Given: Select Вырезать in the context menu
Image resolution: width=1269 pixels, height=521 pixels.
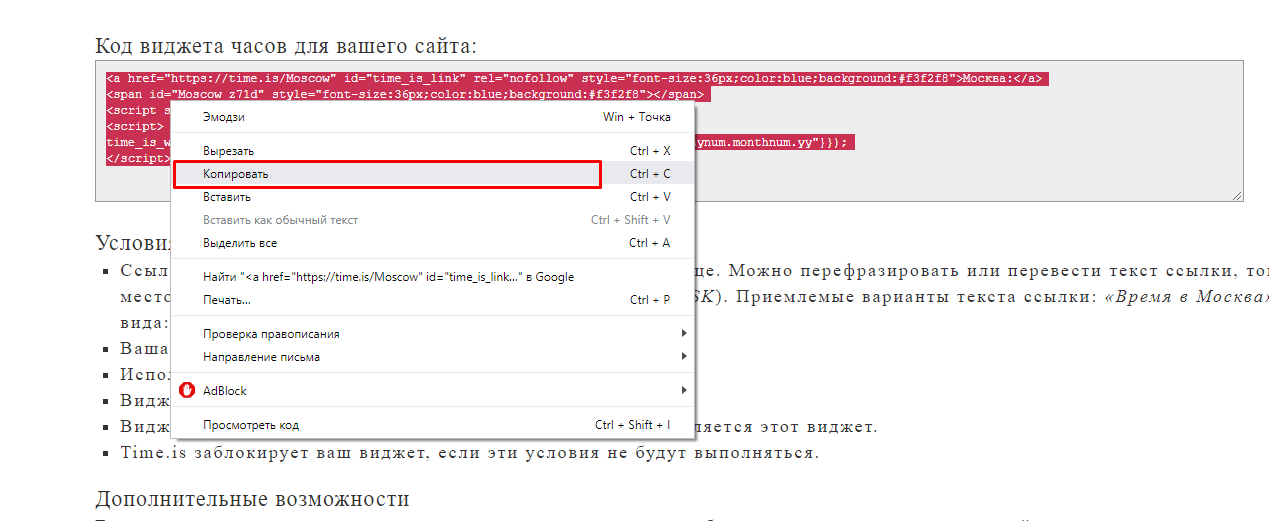Looking at the screenshot, I should click(x=228, y=150).
